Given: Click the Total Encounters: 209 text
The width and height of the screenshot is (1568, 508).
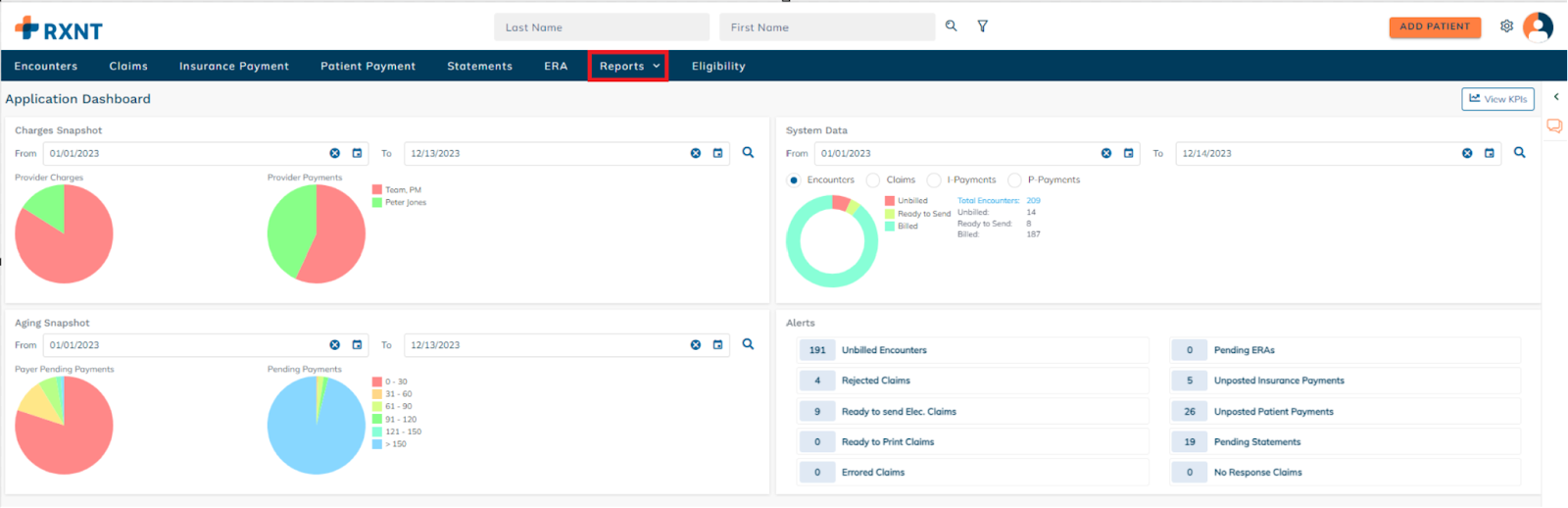Looking at the screenshot, I should (x=999, y=201).
